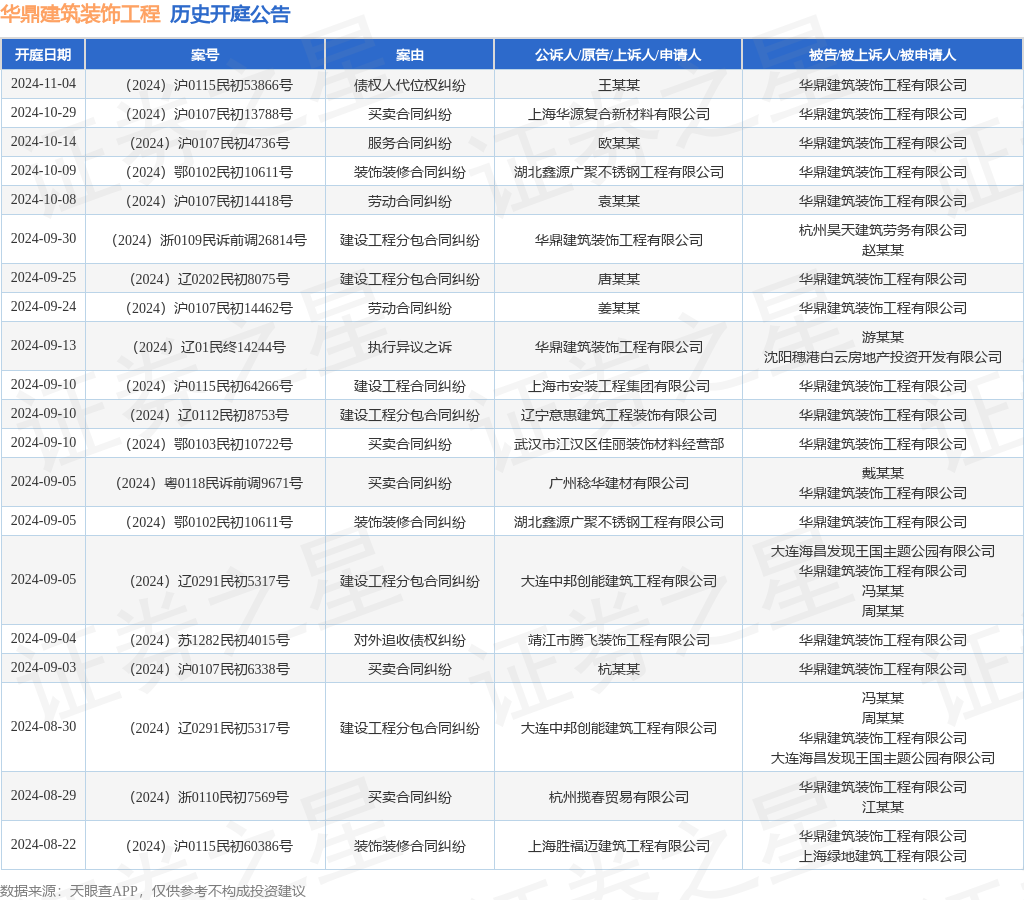This screenshot has height=900, width=1024.
Task: Select case number (2024)沪0107民初14462号
Action: click(209, 308)
